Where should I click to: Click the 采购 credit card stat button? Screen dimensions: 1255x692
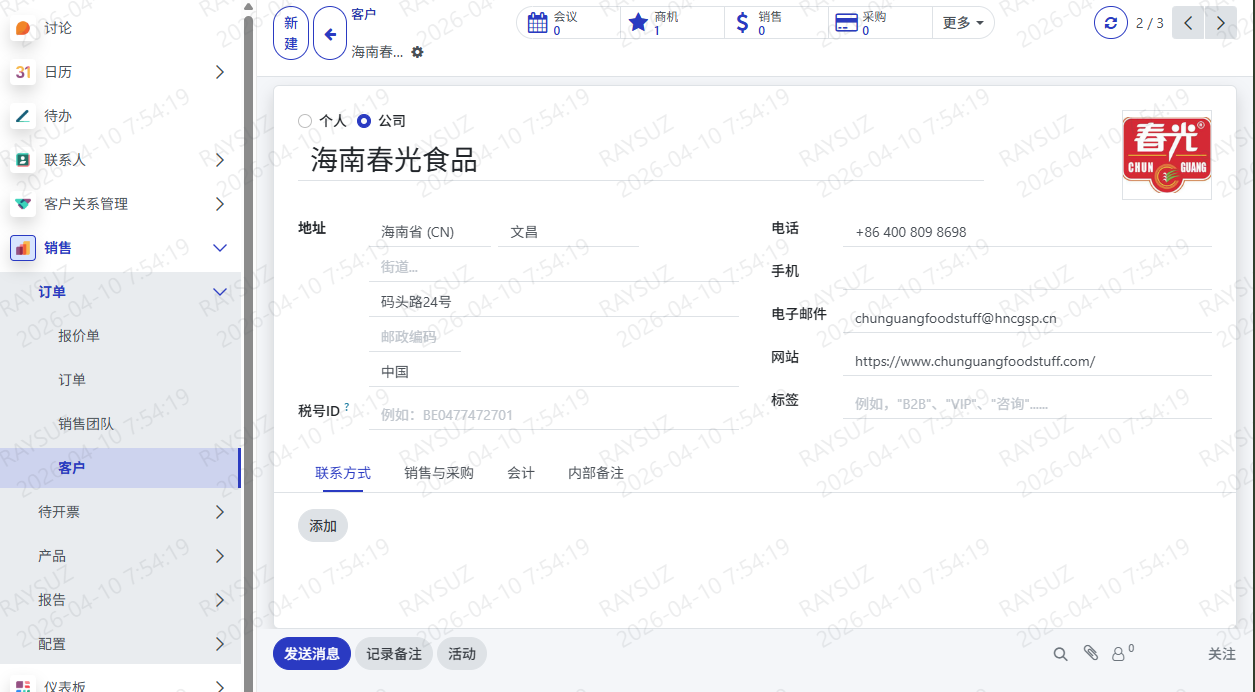click(x=881, y=23)
